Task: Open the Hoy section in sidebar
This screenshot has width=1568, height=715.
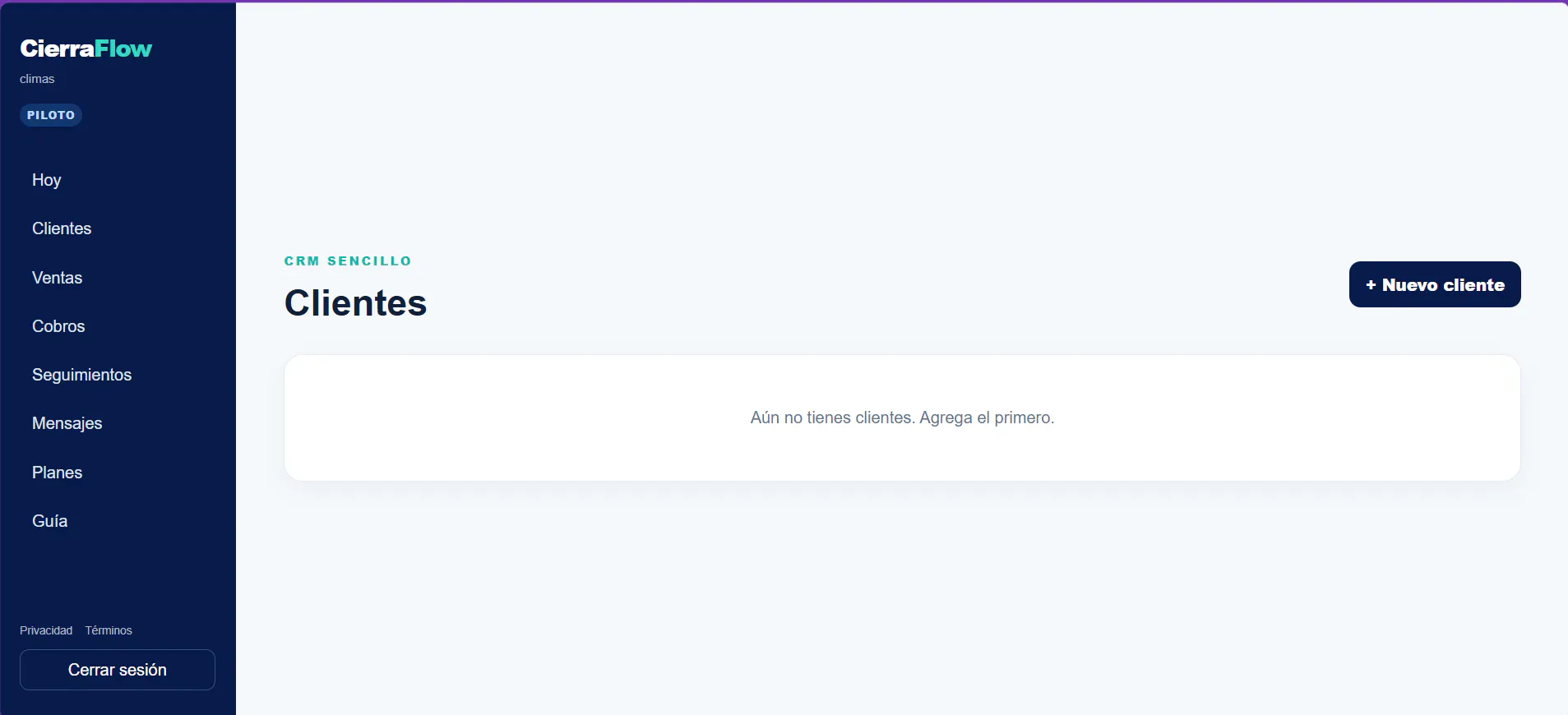Action: tap(47, 180)
